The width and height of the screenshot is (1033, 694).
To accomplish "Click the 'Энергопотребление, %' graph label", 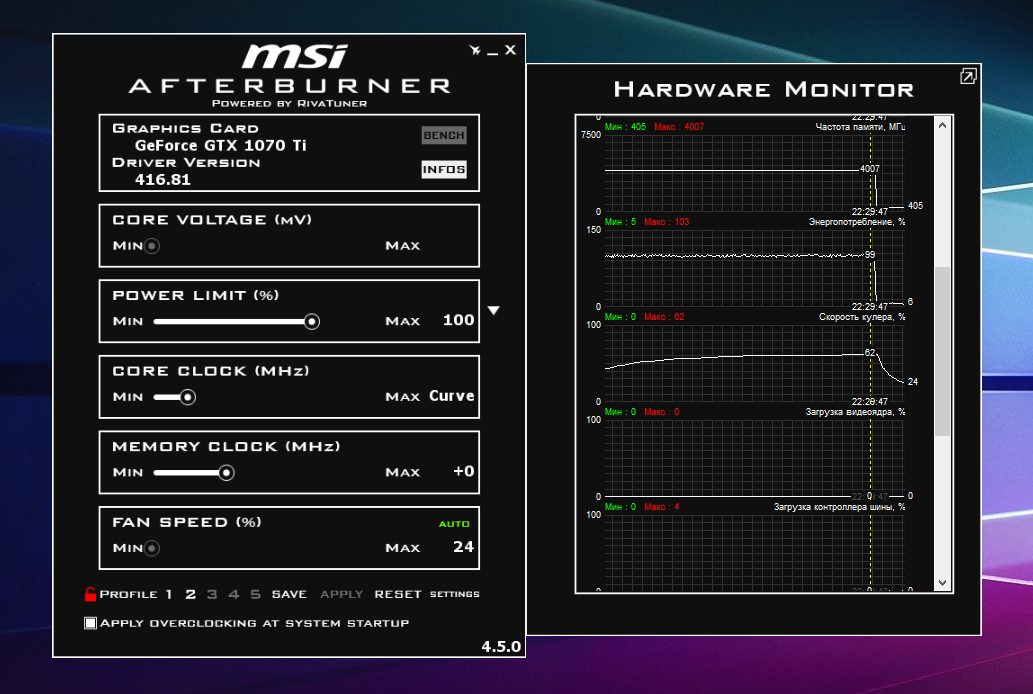I will coord(856,222).
